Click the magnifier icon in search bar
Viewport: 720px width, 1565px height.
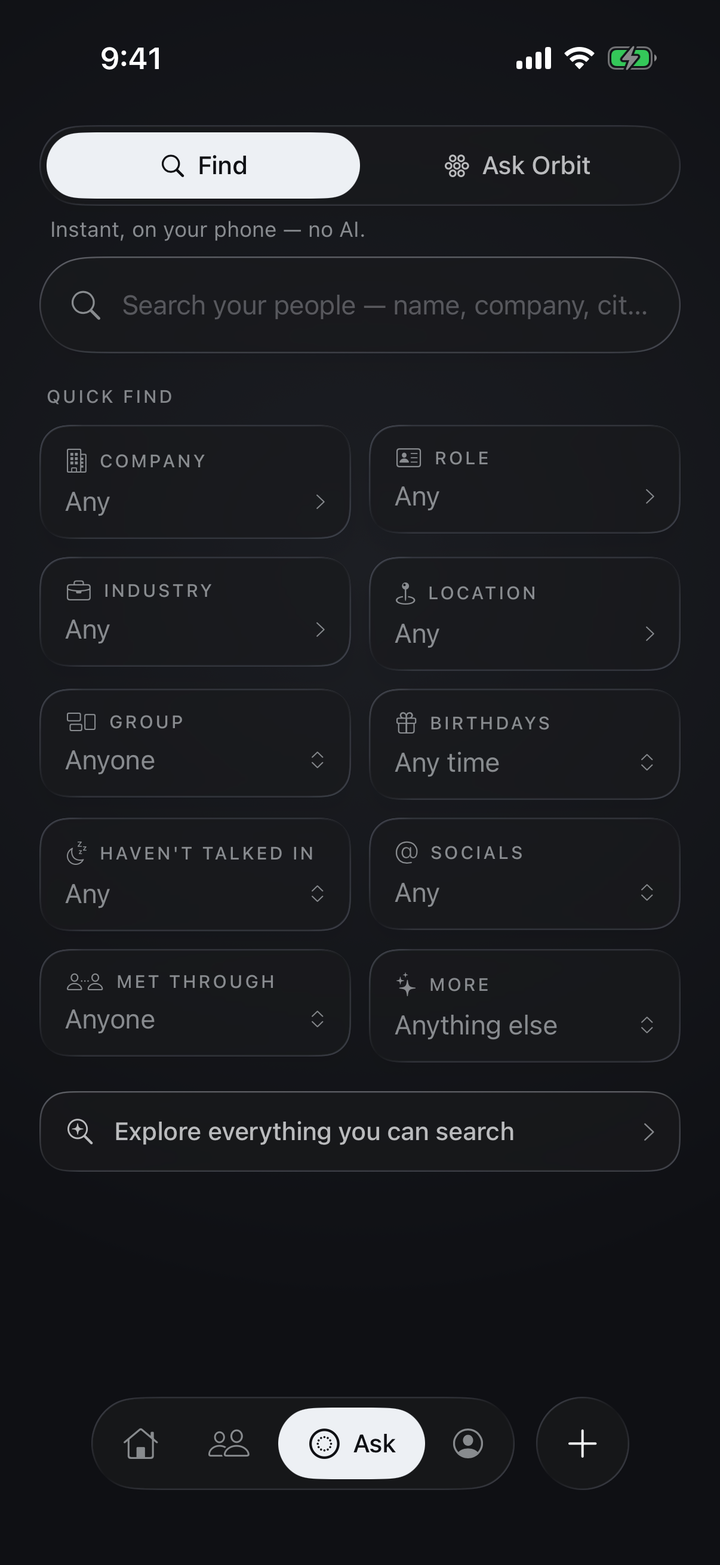(86, 305)
